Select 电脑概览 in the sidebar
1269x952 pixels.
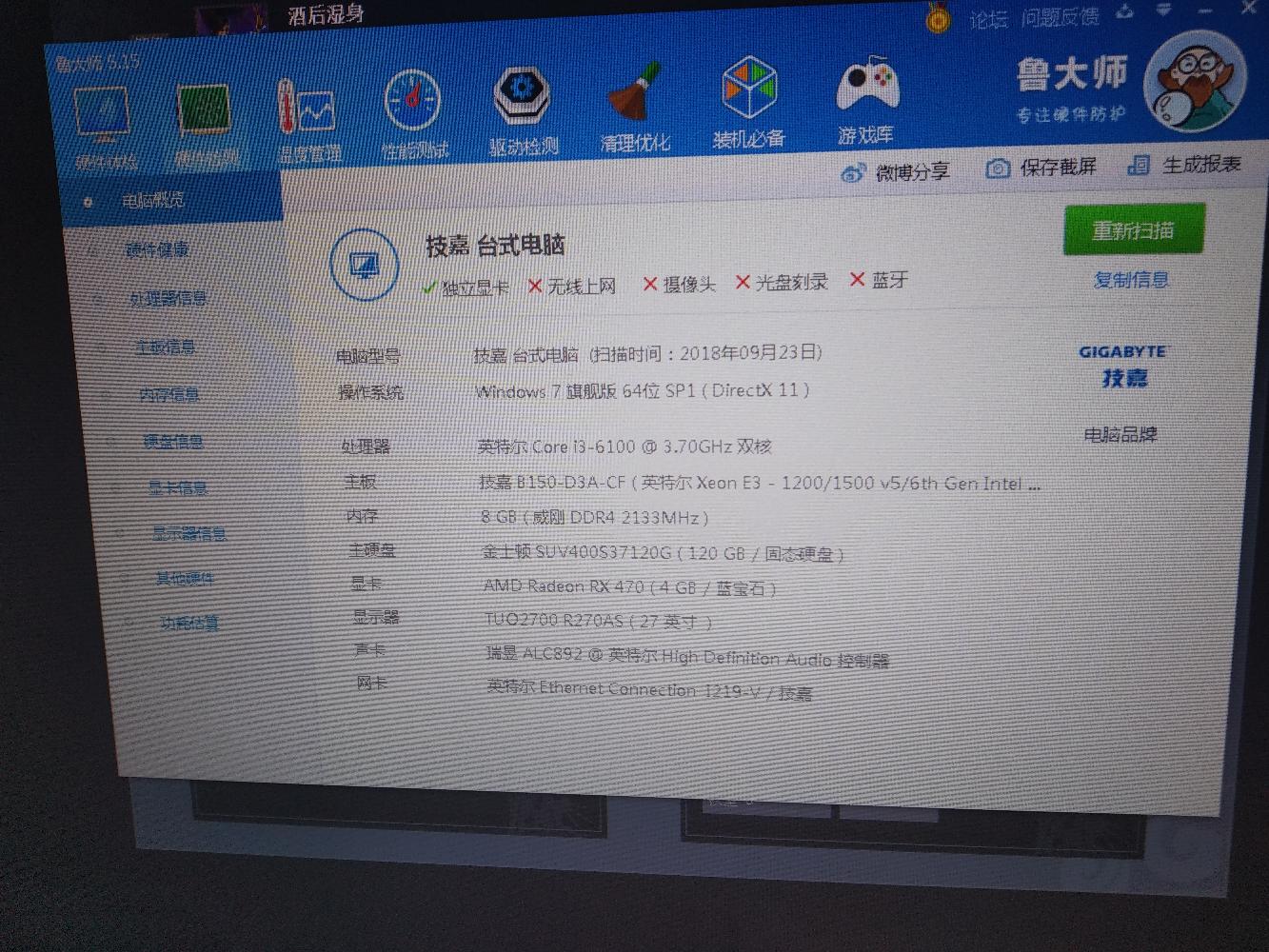tap(153, 201)
